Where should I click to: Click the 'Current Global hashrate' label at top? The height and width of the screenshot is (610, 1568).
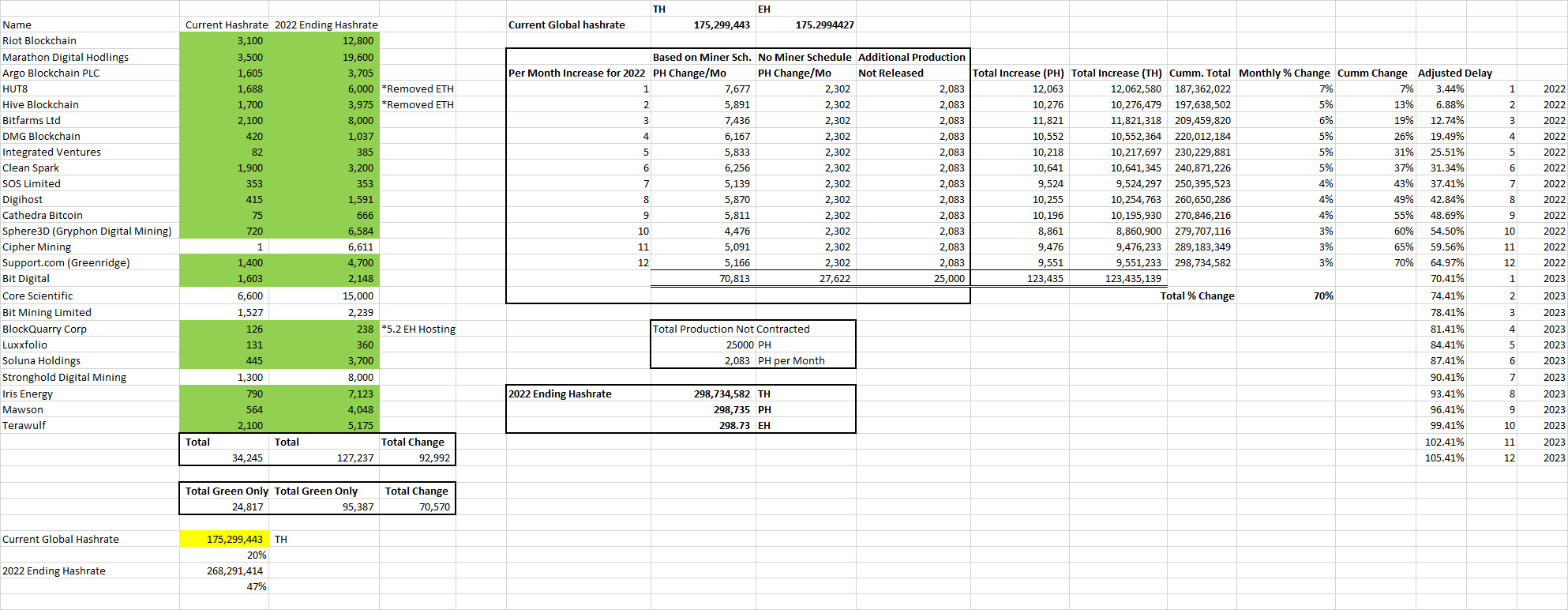click(567, 25)
